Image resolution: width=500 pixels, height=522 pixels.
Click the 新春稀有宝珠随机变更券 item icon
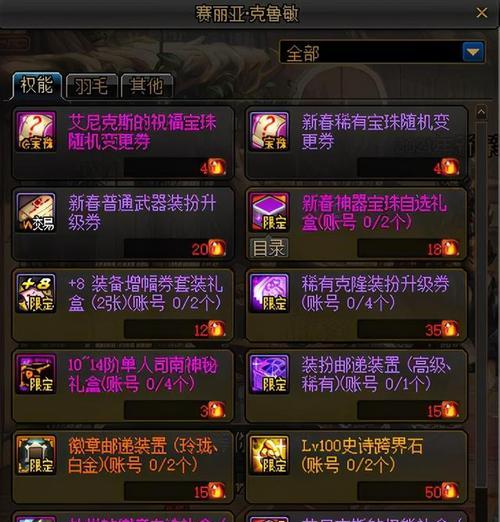pos(269,132)
